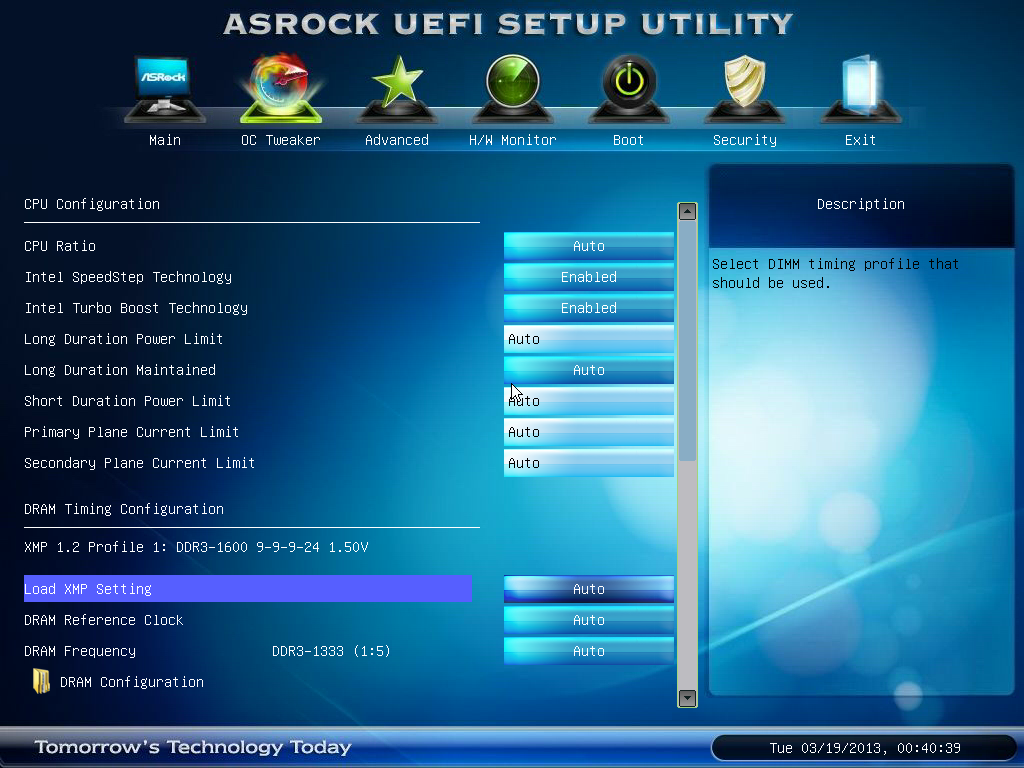Select the Boot power-button icon
This screenshot has height=768, width=1024.
point(629,88)
